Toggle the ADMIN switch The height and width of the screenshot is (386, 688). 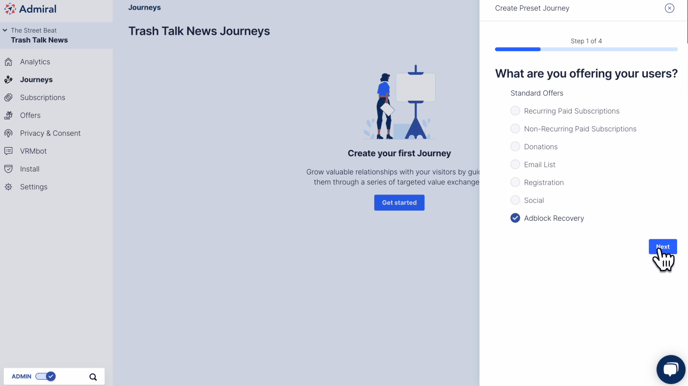[x=45, y=376]
